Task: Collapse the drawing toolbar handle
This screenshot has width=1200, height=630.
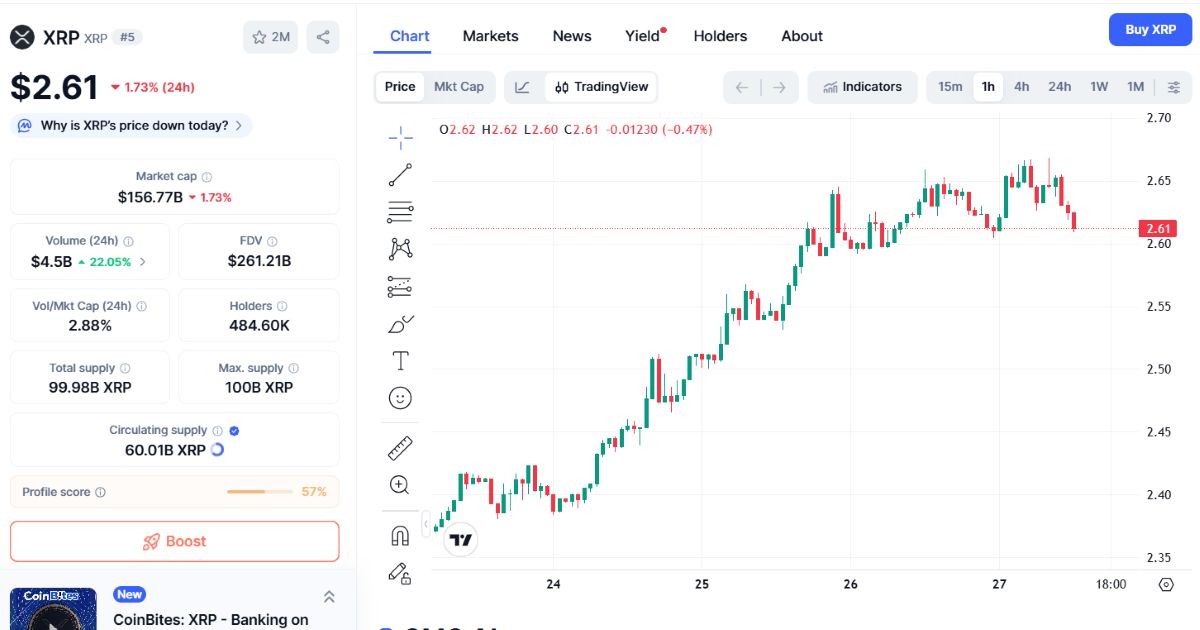Action: click(x=426, y=523)
